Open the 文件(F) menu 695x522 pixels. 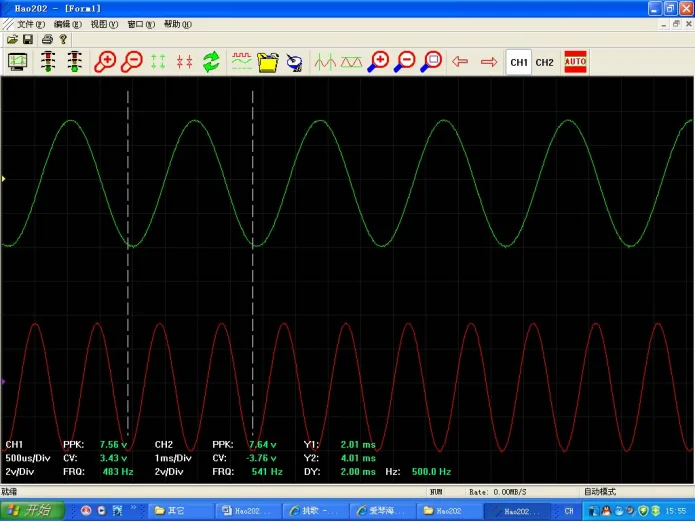(x=30, y=23)
